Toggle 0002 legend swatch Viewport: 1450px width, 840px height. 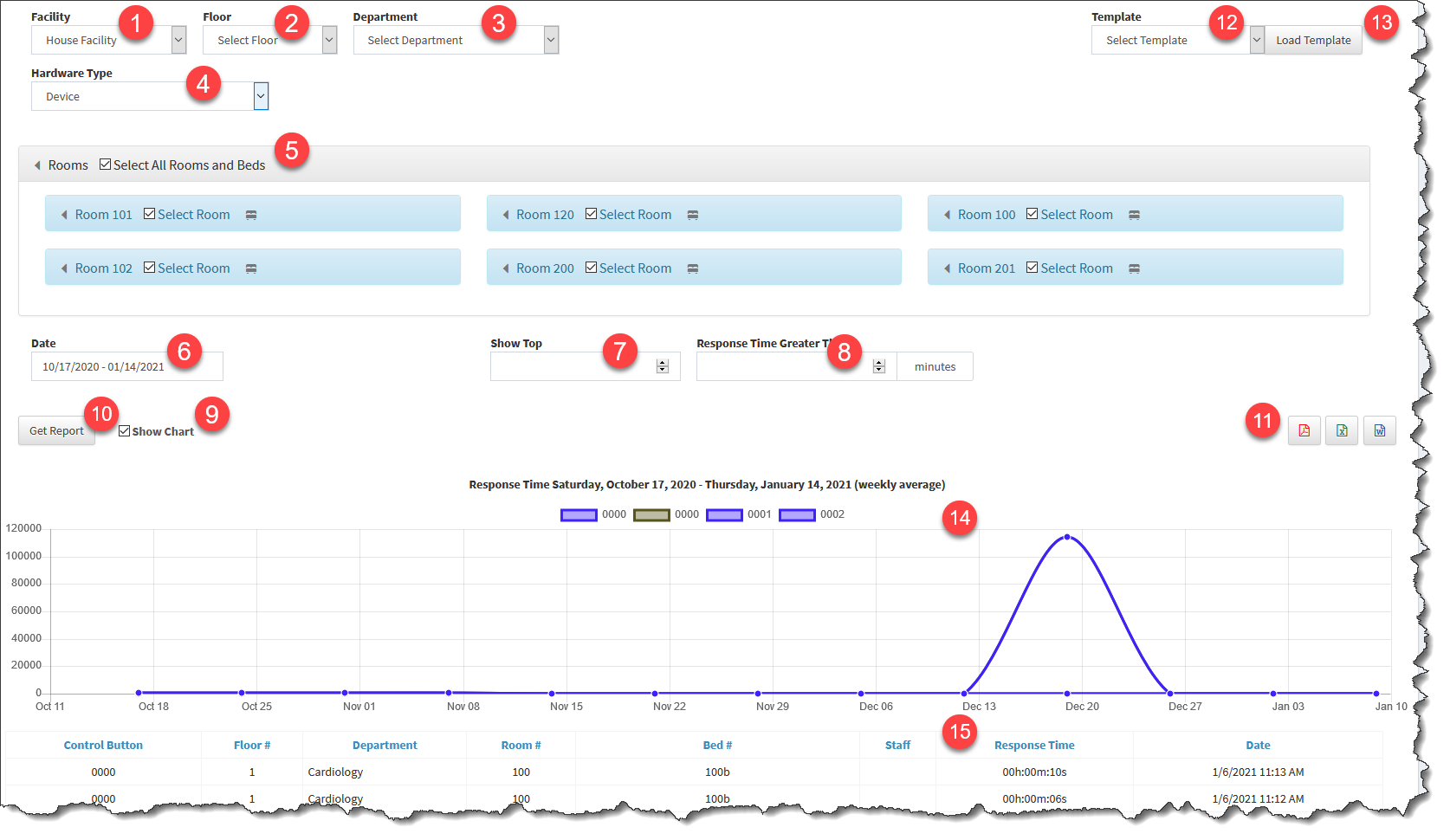click(797, 514)
